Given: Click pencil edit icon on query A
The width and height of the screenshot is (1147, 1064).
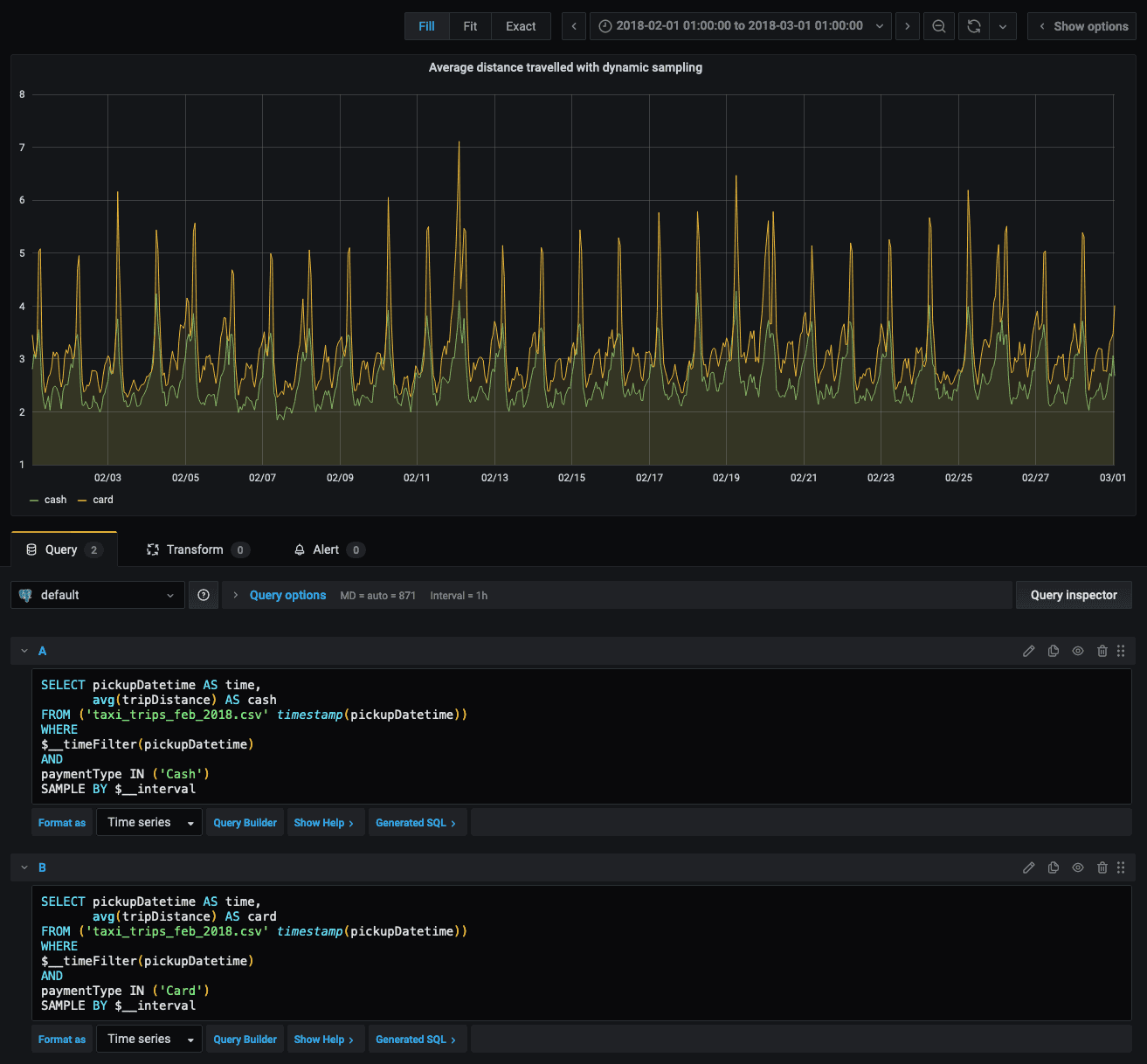Looking at the screenshot, I should pos(1029,651).
